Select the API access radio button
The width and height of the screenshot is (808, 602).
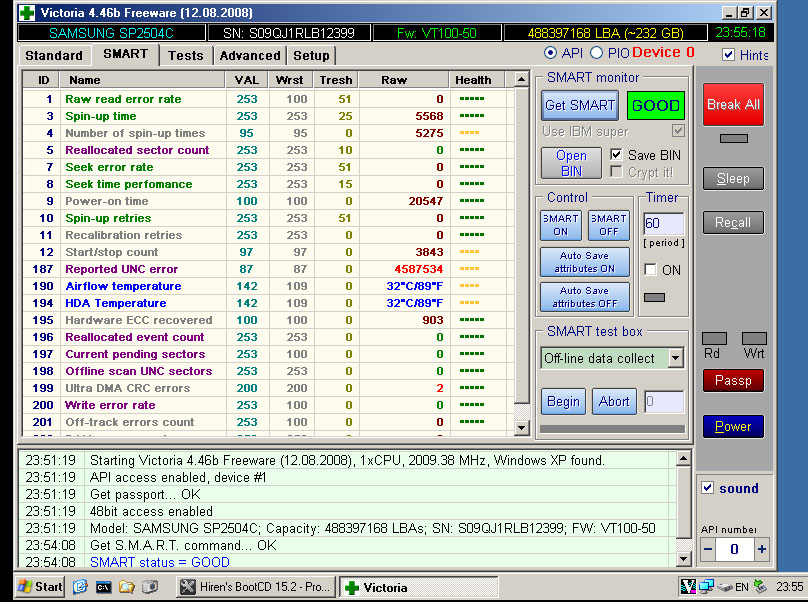tap(550, 53)
